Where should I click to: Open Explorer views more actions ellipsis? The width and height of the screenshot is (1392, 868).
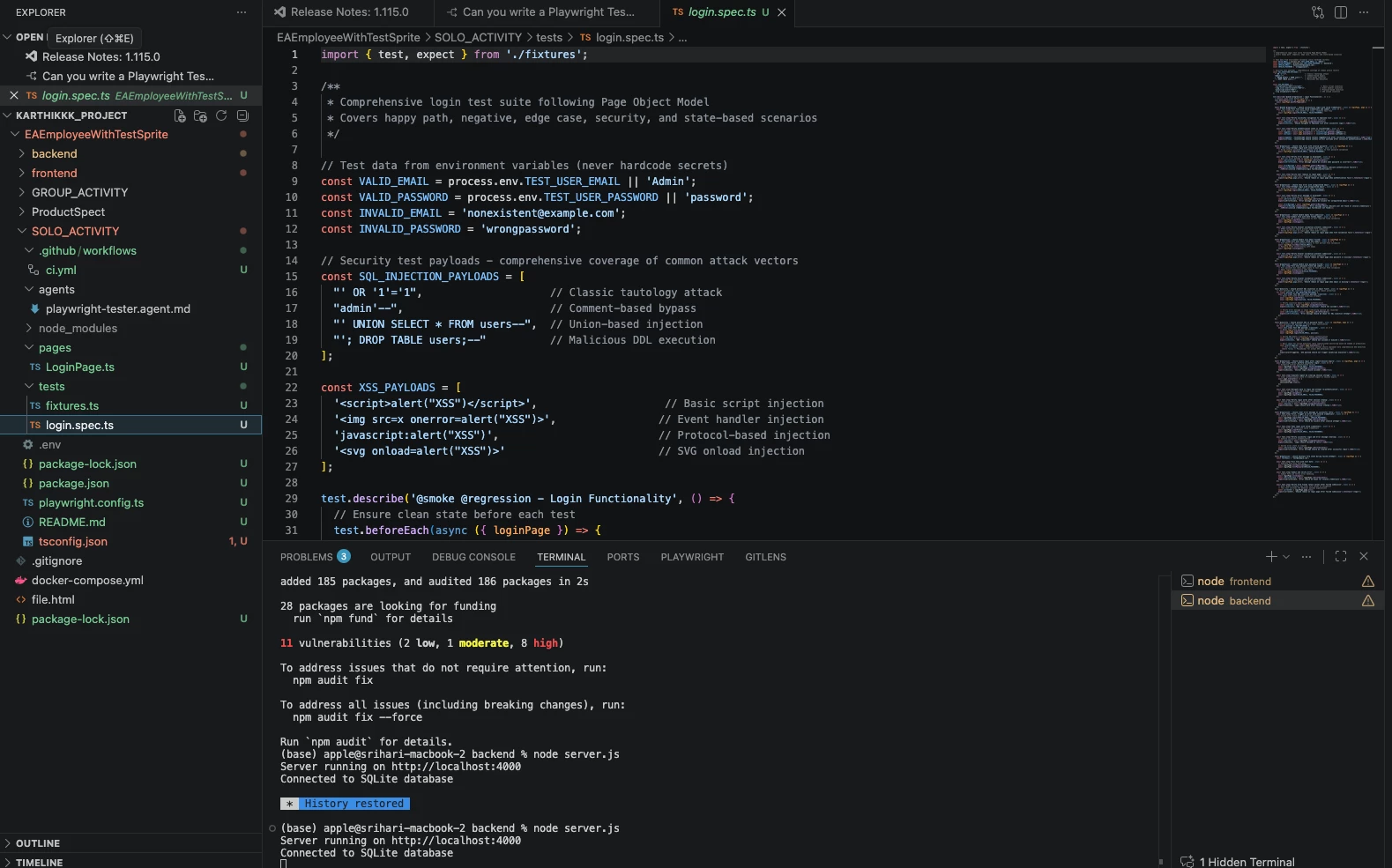[x=241, y=12]
